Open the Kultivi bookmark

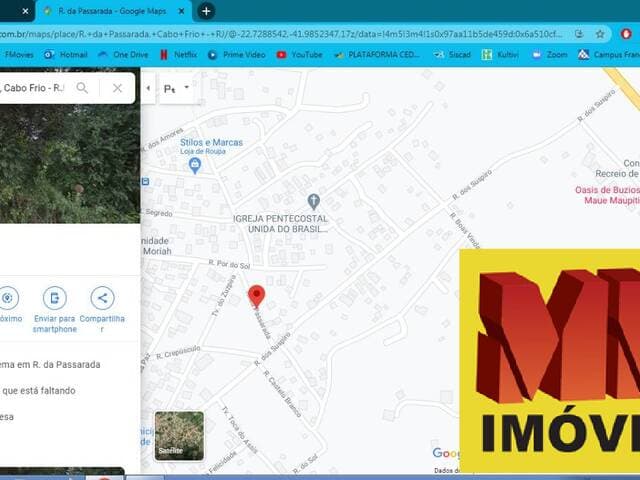click(500, 55)
